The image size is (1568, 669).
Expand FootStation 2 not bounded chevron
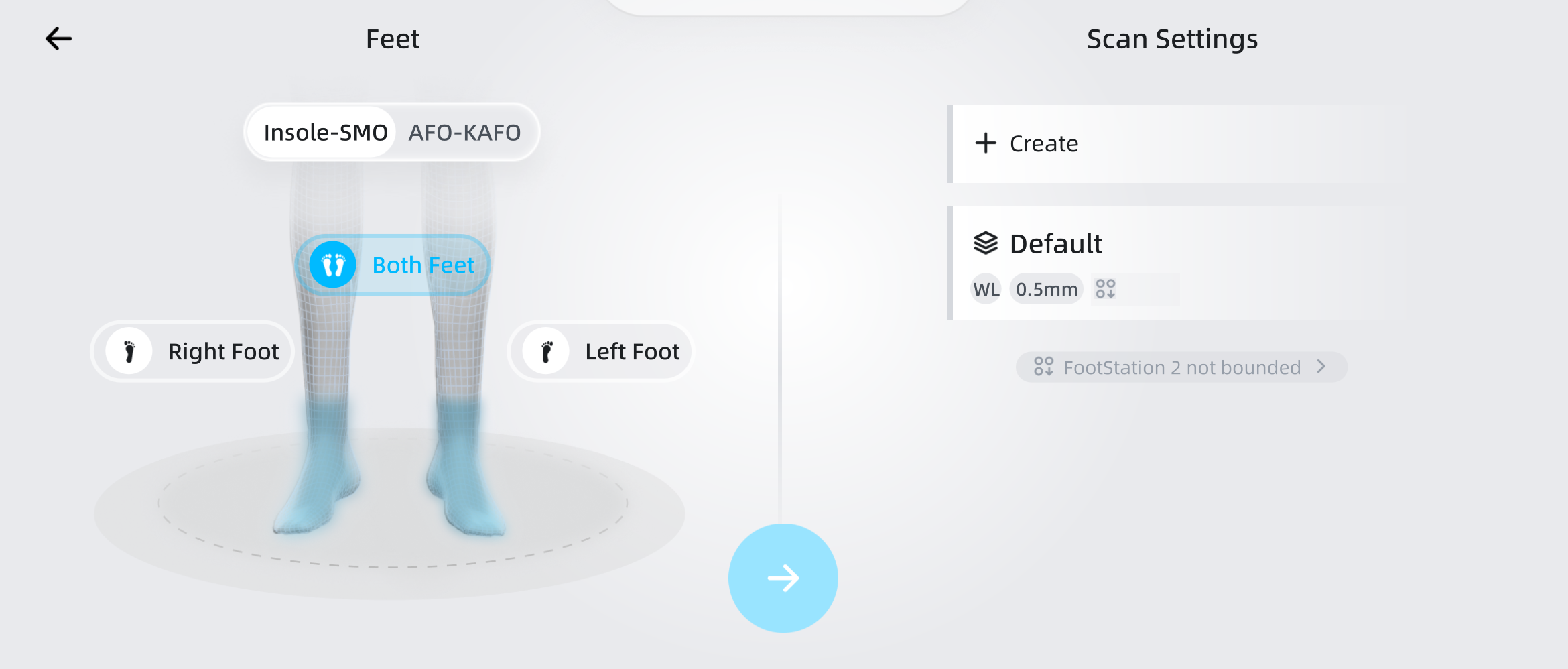point(1321,367)
